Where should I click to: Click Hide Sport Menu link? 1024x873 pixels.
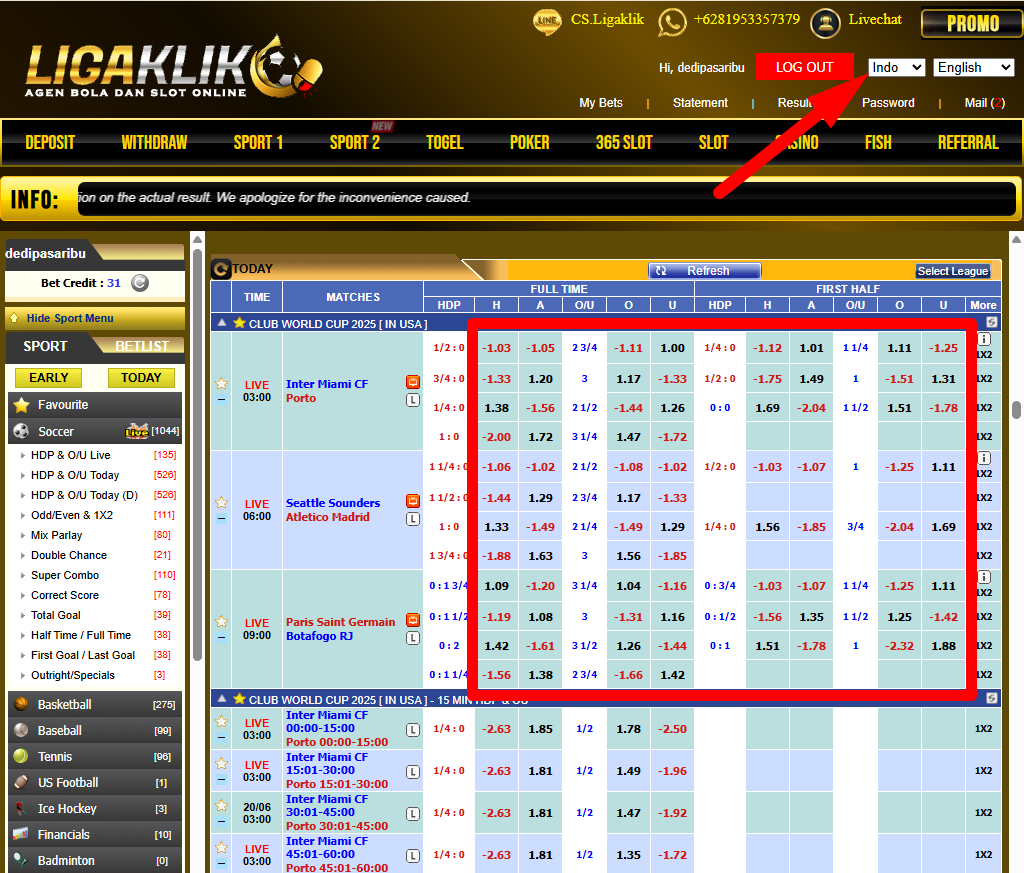[x=70, y=318]
